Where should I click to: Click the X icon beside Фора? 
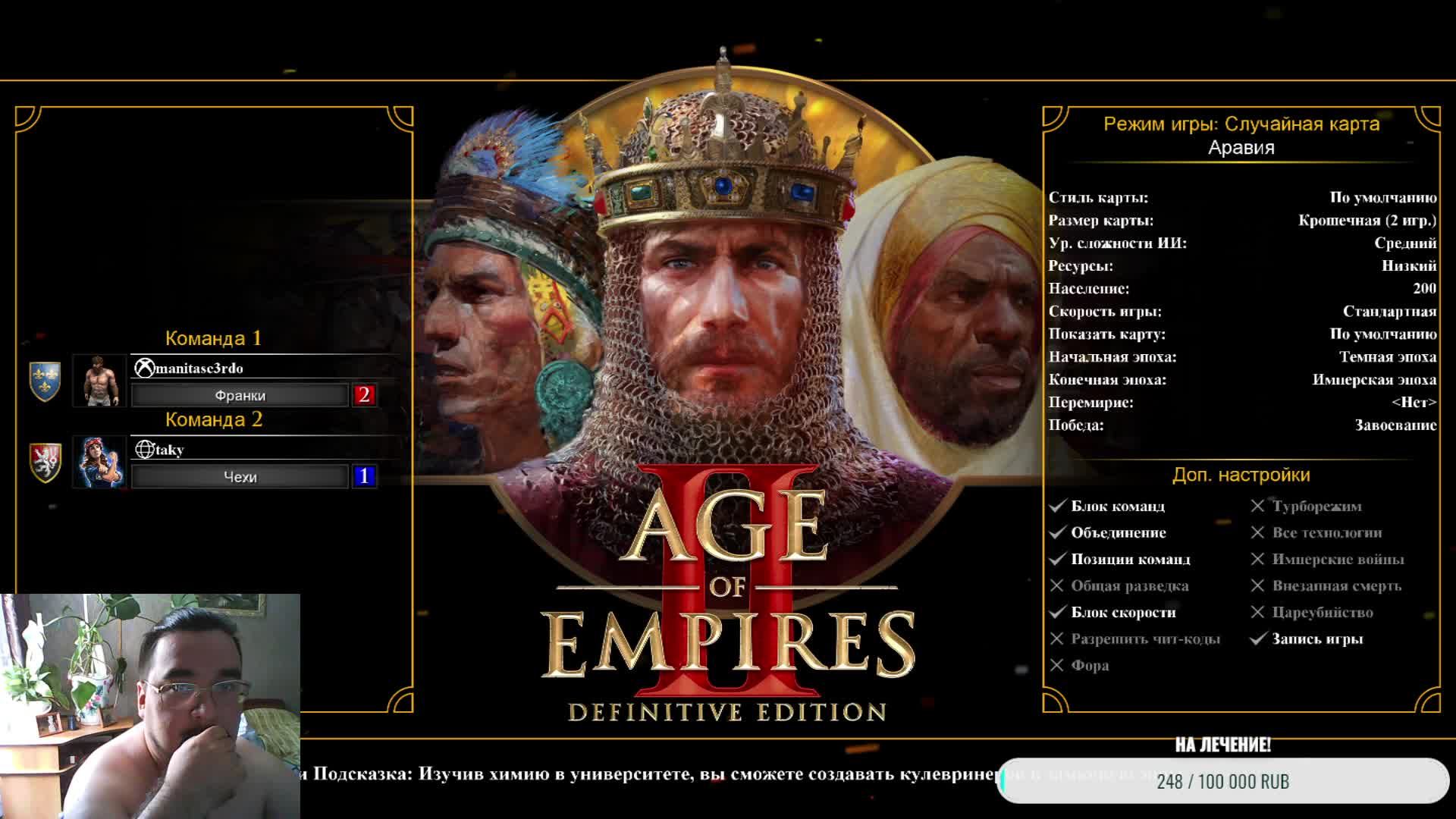pyautogui.click(x=1057, y=665)
